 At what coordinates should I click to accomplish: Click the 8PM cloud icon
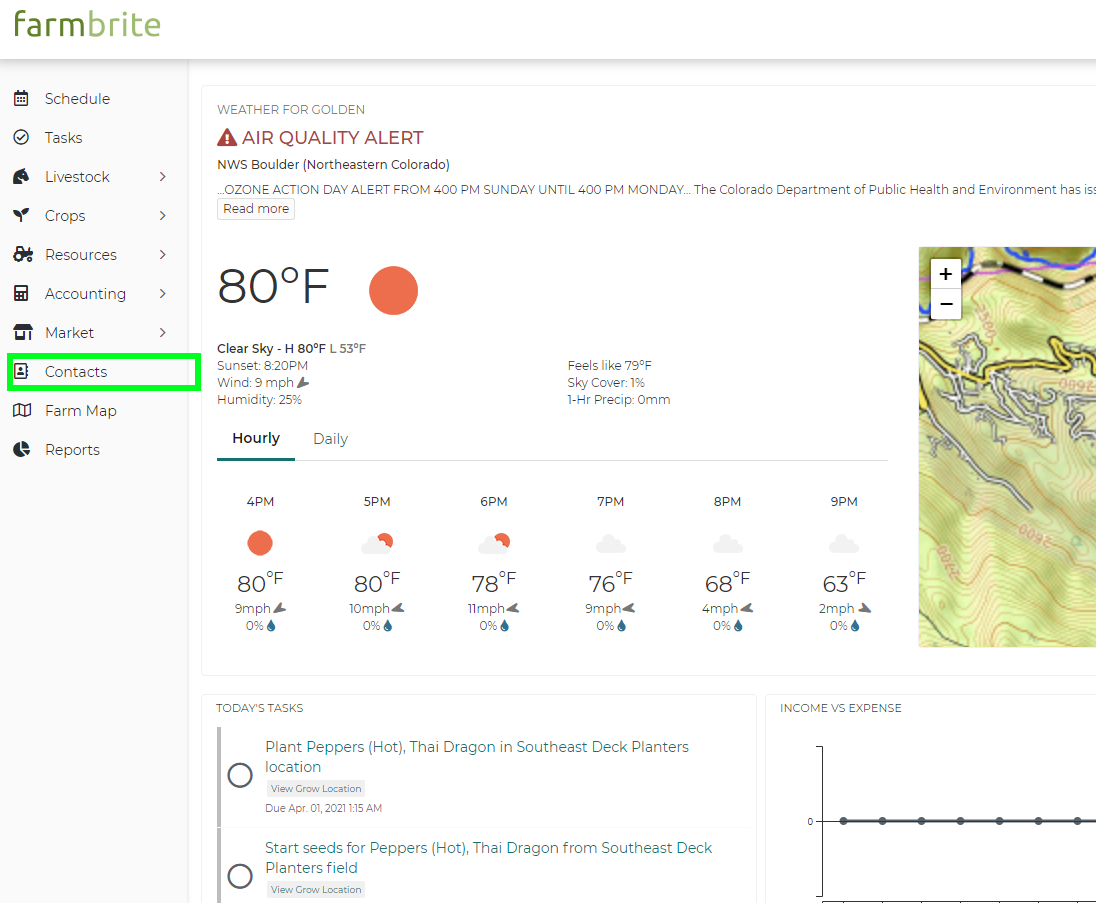coord(728,544)
